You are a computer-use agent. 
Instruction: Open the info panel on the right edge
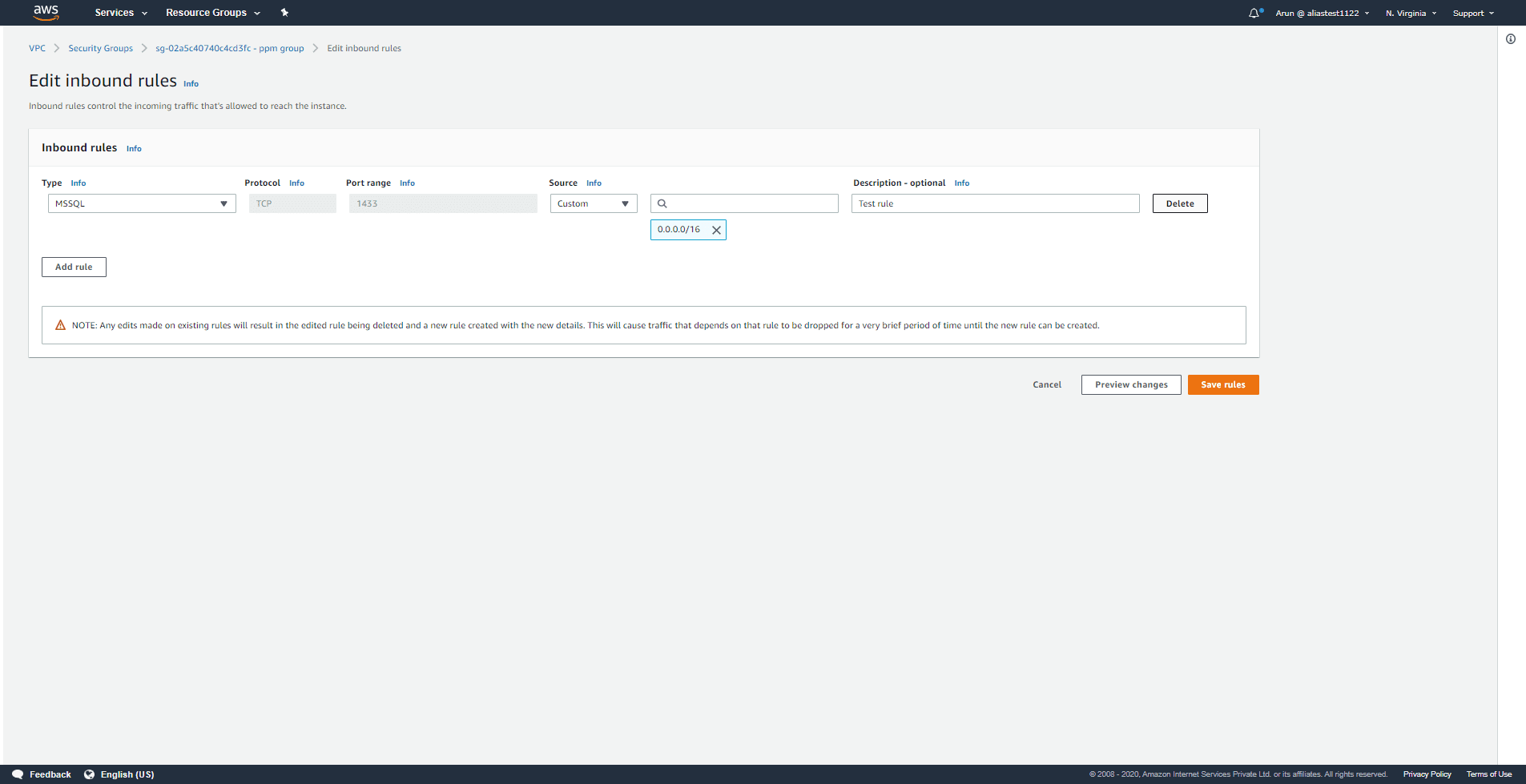pyautogui.click(x=1511, y=38)
